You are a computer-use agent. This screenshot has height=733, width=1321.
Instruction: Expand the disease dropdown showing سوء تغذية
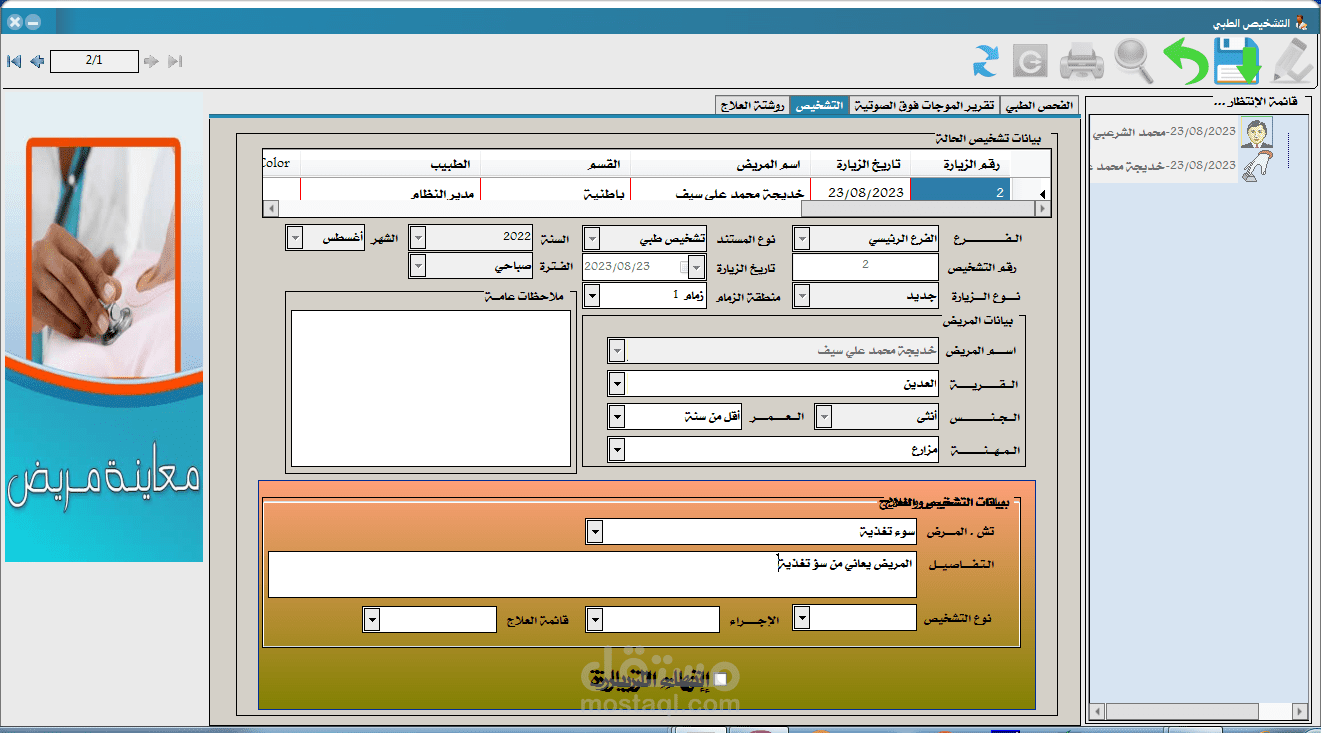594,532
